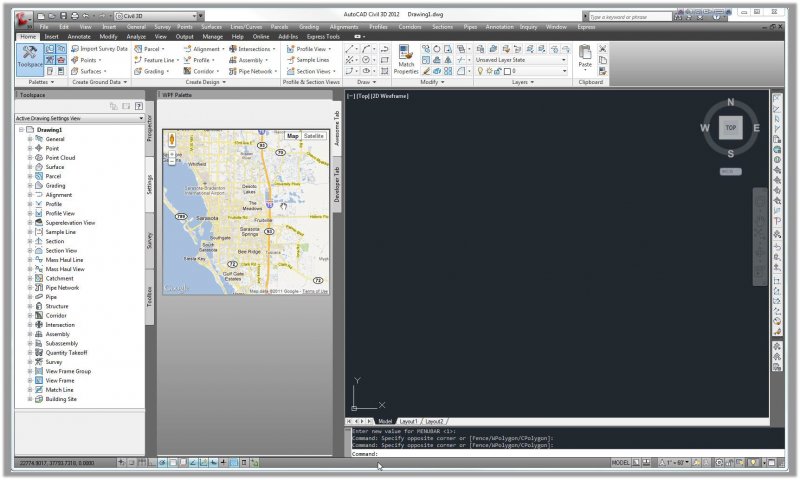Click the Intersections button
Screen dimensions: 800x480
(251, 49)
